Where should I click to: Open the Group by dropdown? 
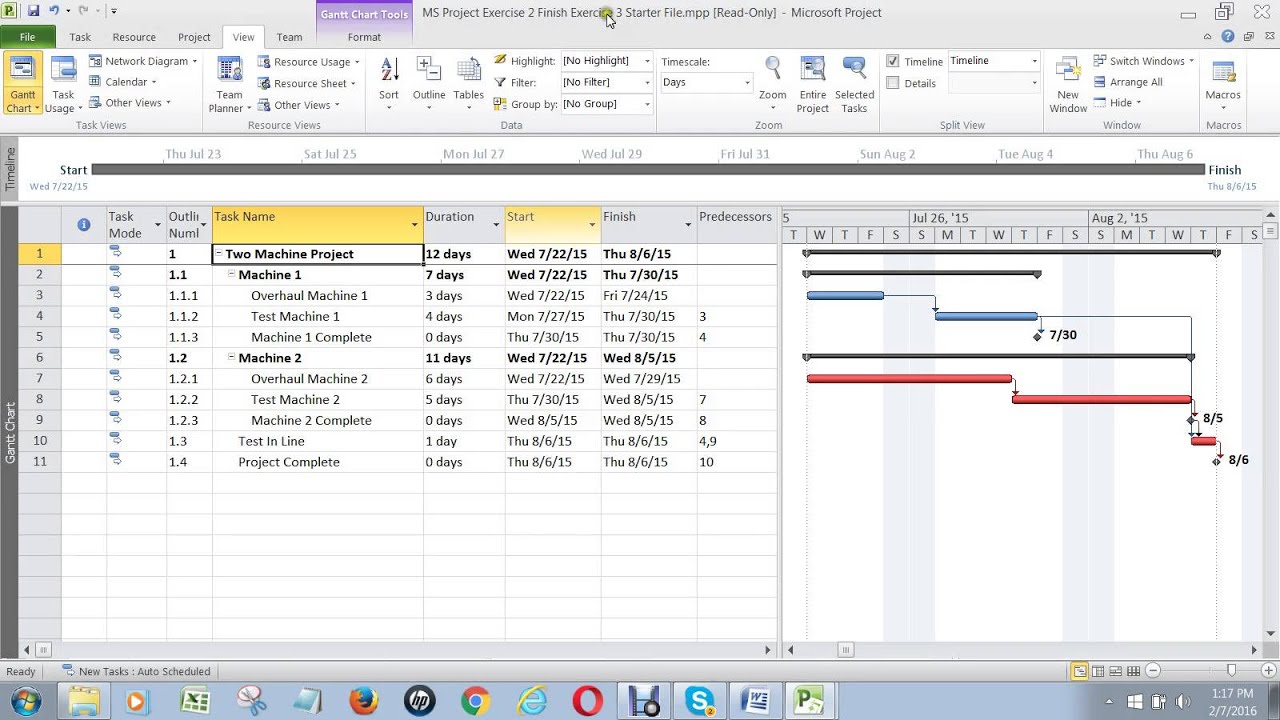[647, 104]
